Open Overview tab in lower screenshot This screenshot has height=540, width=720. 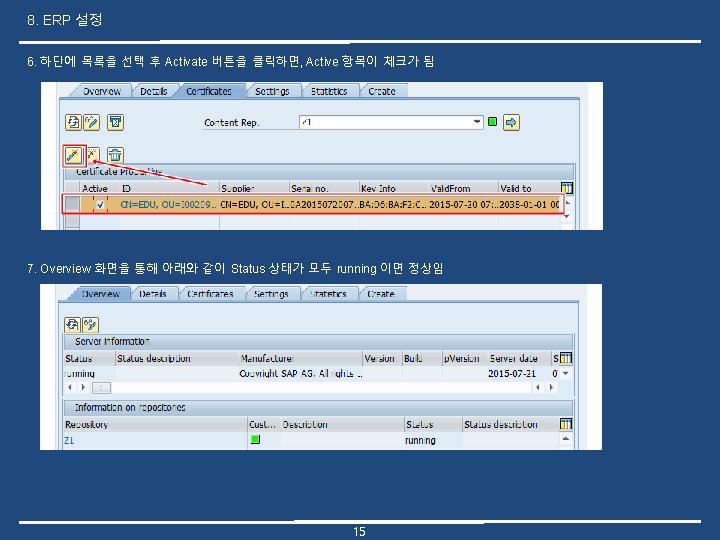click(x=101, y=294)
